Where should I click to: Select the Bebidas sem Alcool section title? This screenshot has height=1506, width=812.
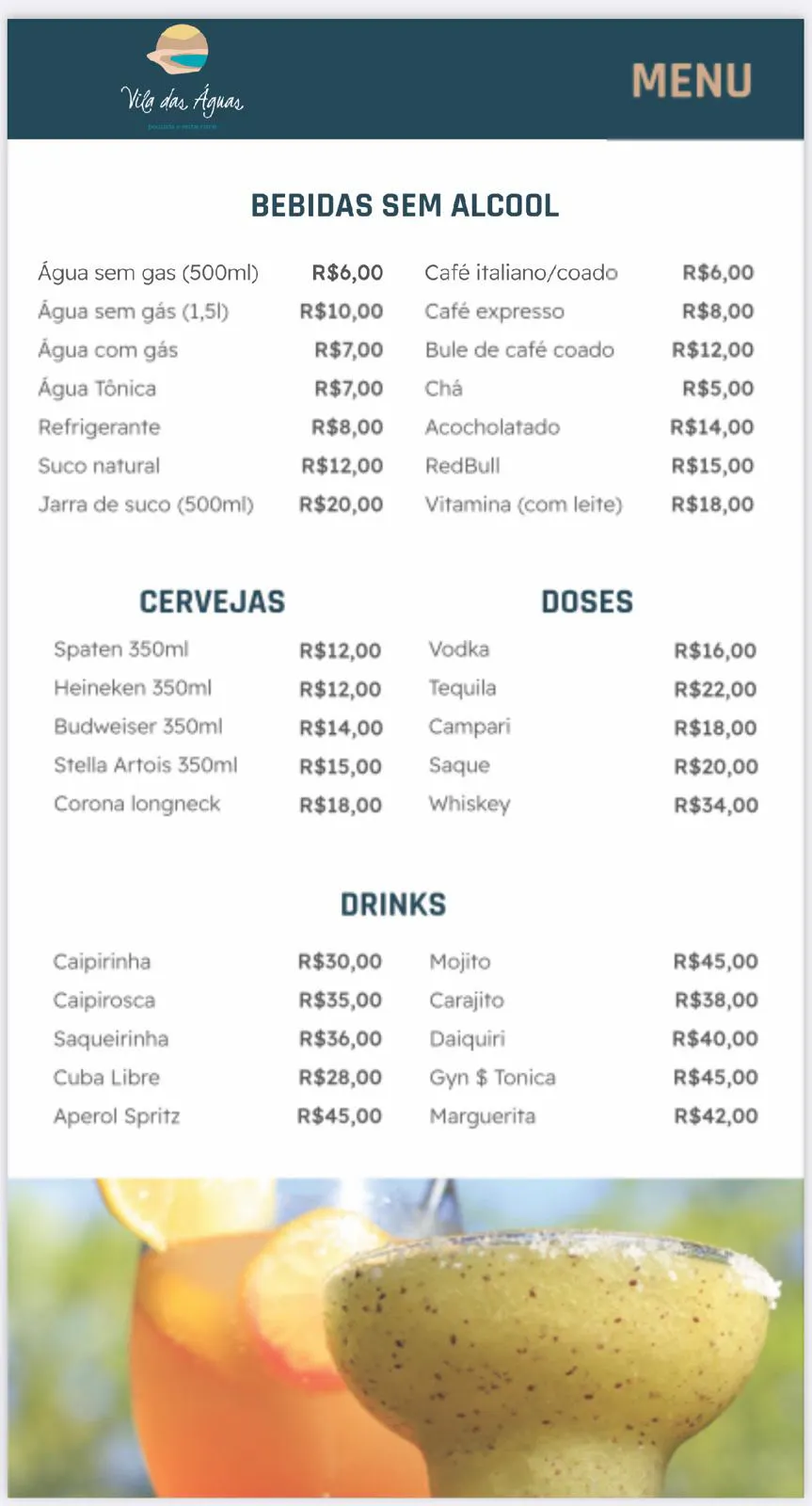tap(405, 205)
